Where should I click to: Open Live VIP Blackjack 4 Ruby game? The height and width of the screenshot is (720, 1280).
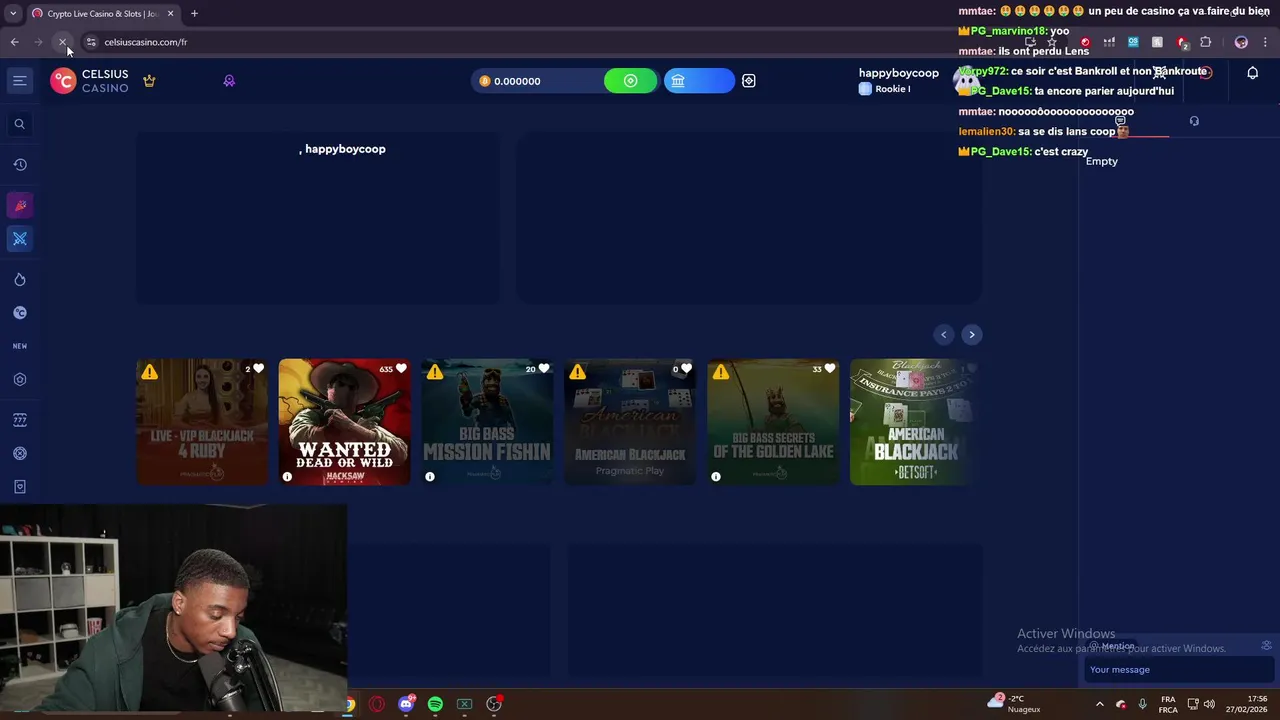[x=202, y=422]
